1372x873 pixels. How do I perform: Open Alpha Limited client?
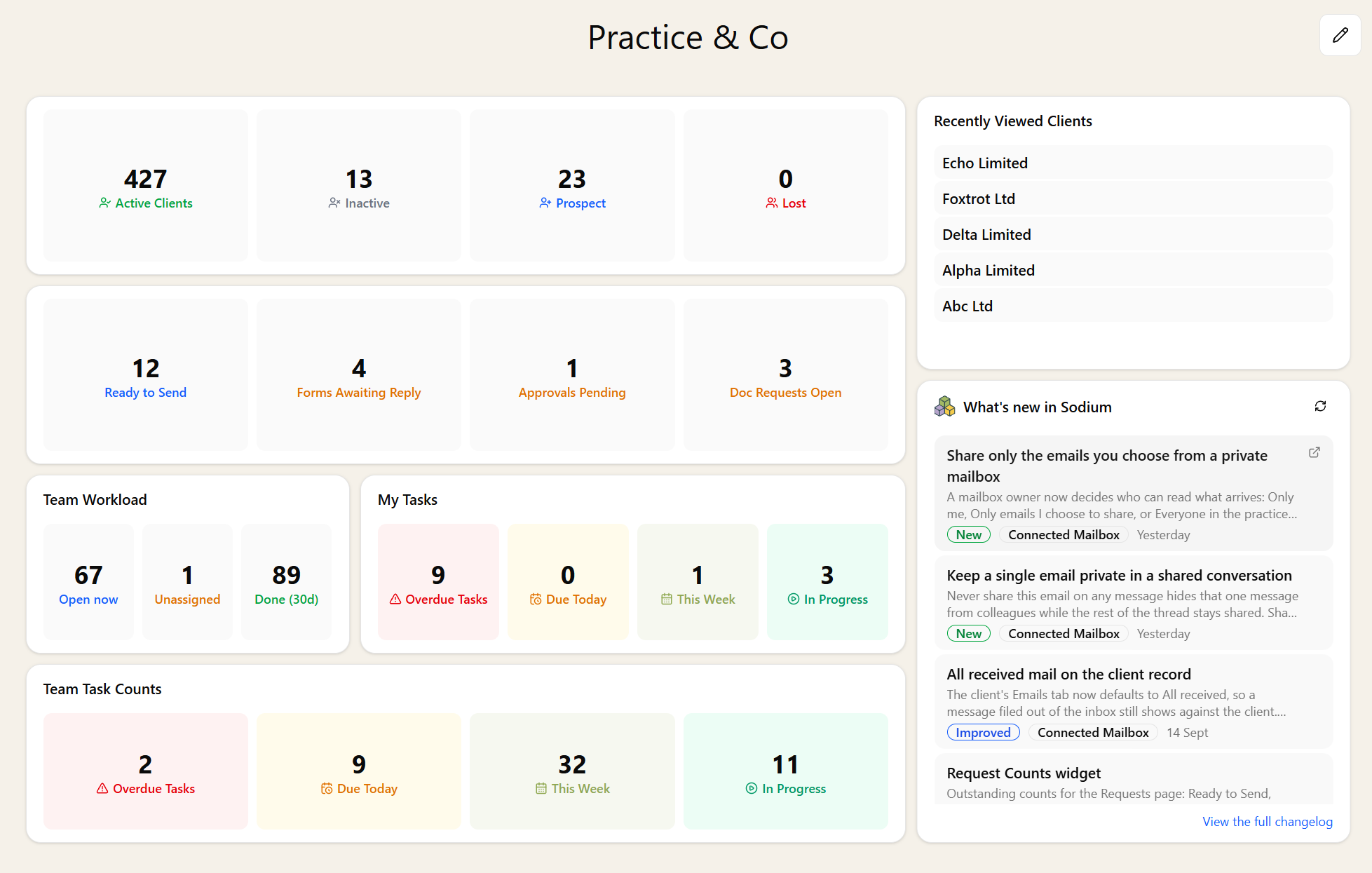1133,270
